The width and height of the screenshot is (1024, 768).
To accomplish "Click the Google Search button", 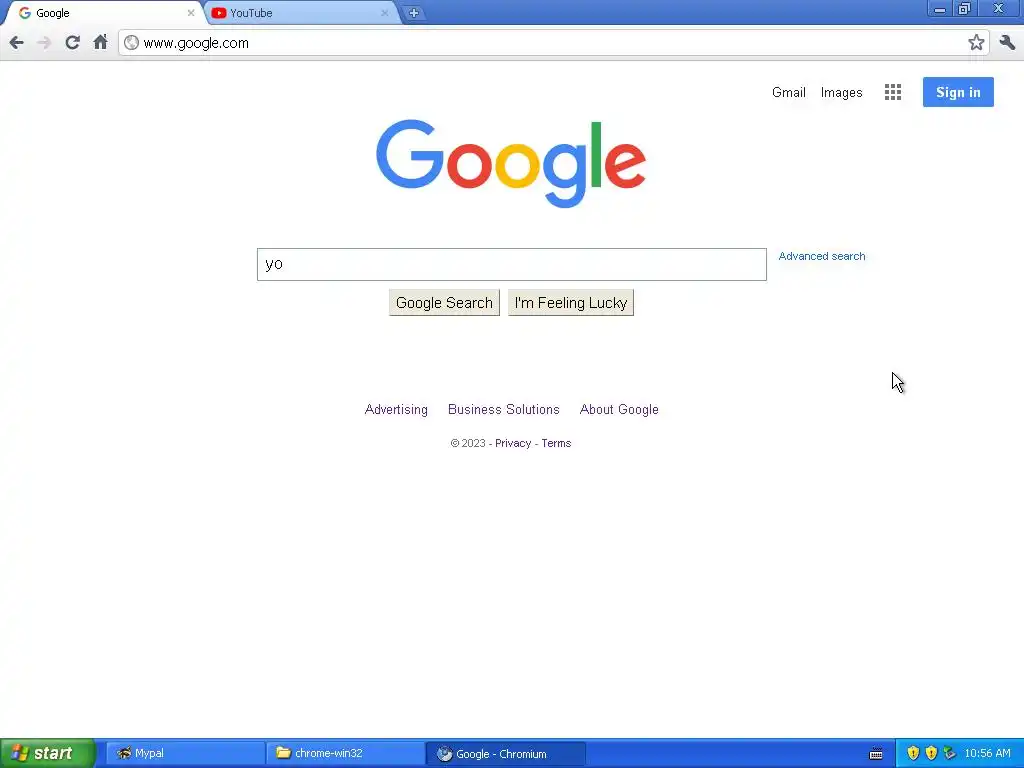I will (444, 303).
